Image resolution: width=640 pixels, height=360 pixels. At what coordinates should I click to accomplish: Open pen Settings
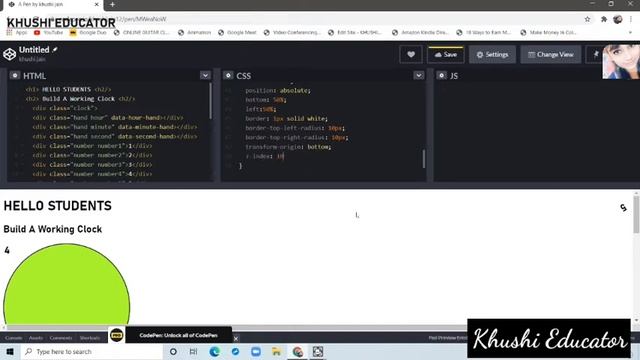493,55
